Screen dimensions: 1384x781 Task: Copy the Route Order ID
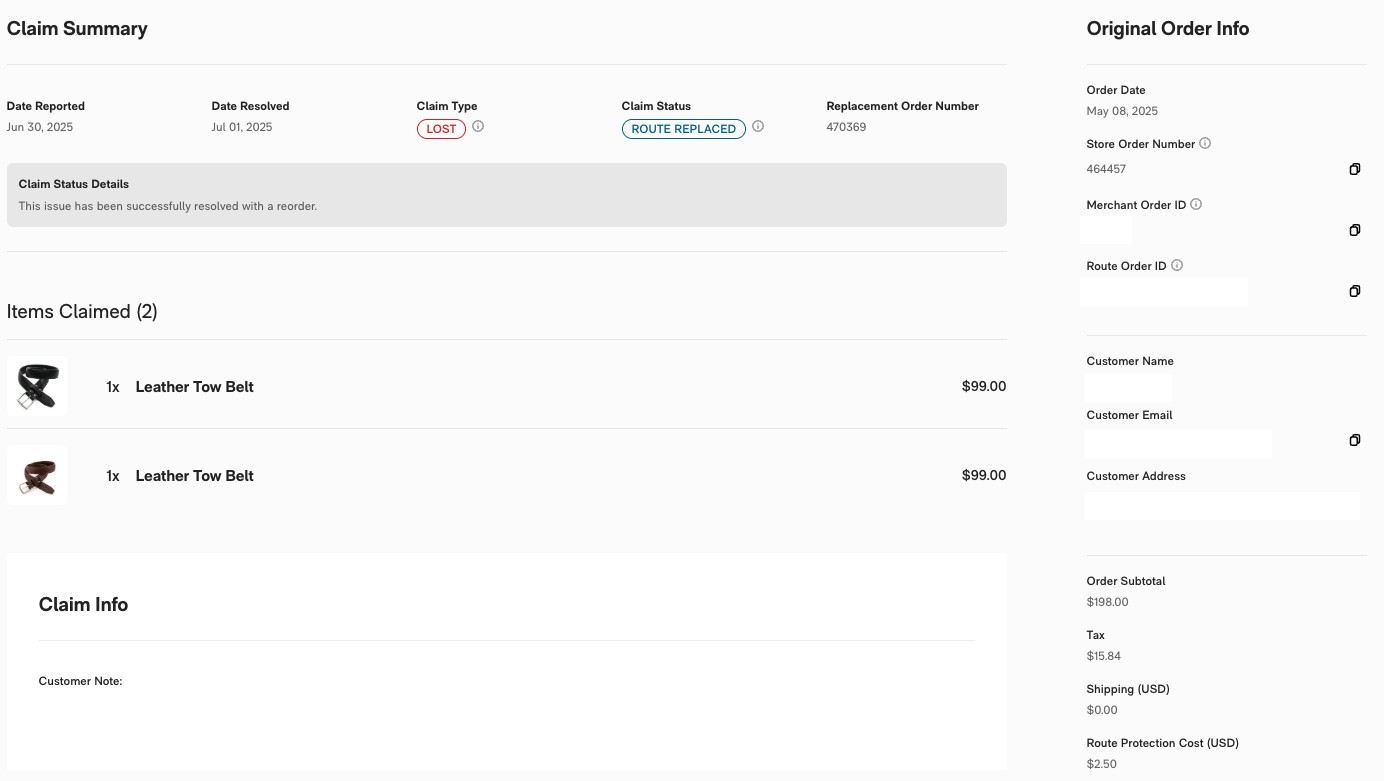point(1355,291)
